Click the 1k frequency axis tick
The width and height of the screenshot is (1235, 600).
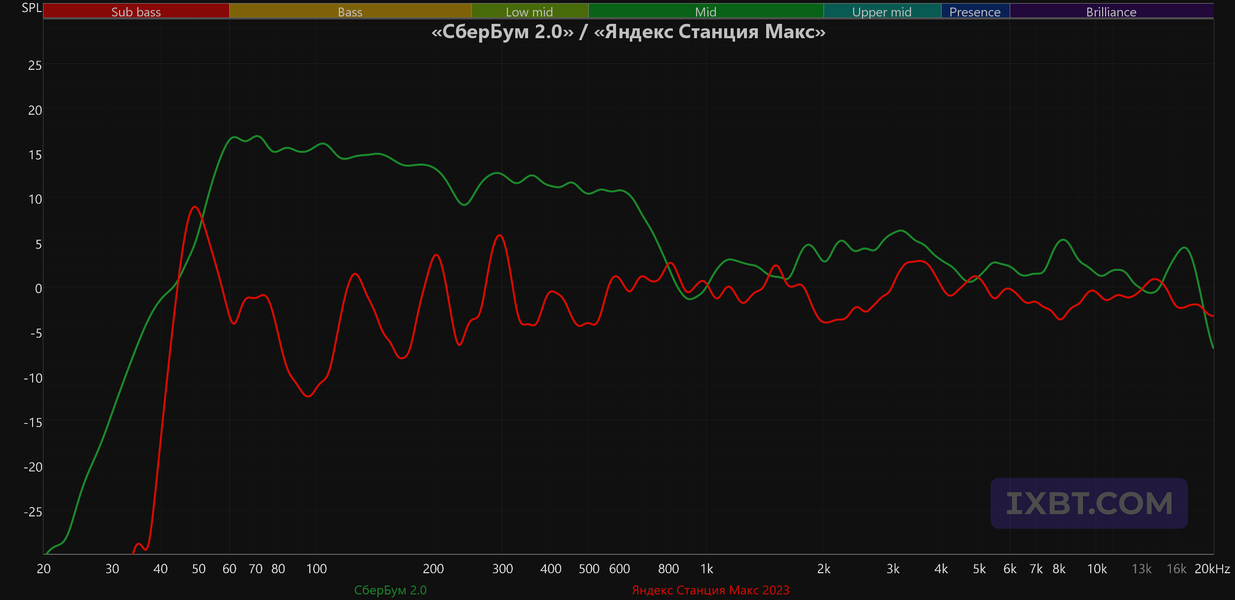(706, 568)
